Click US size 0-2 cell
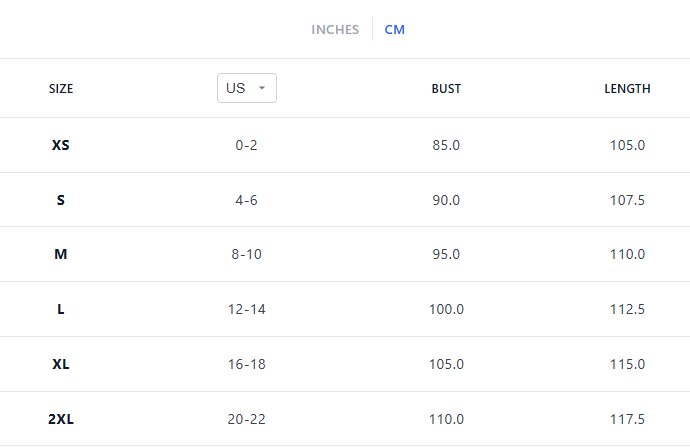This screenshot has width=690, height=447. [246, 145]
